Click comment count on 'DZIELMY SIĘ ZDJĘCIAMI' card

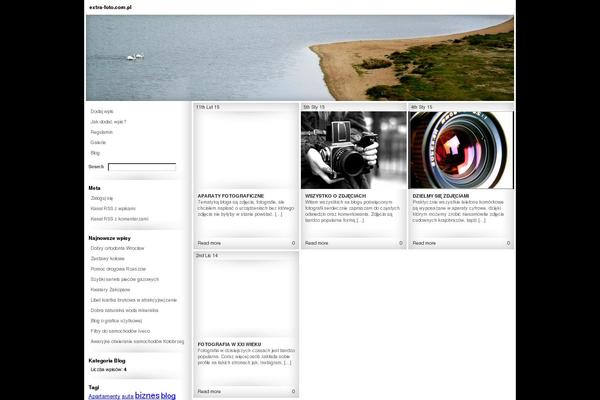(x=509, y=243)
